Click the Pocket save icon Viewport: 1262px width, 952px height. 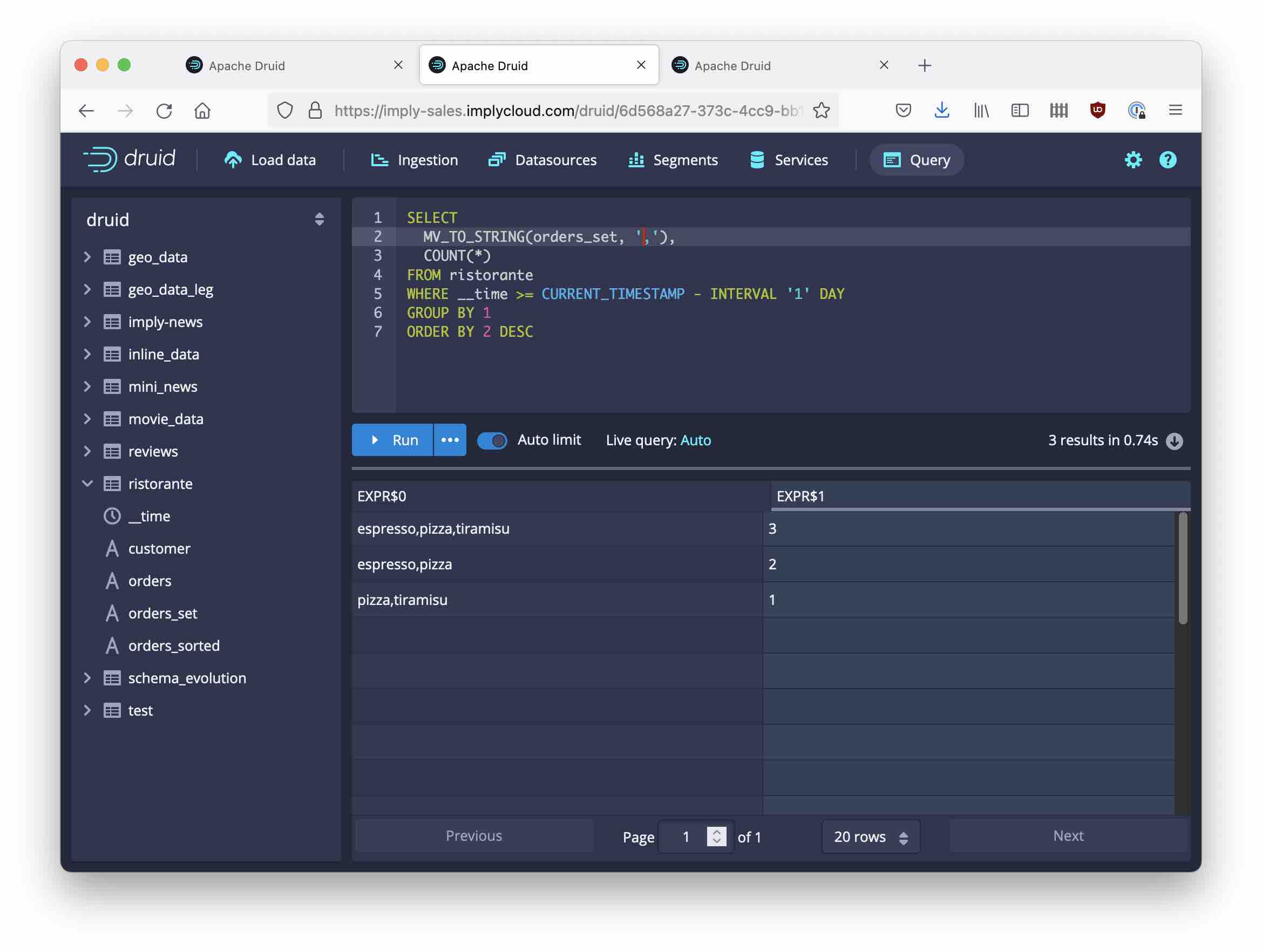[903, 110]
